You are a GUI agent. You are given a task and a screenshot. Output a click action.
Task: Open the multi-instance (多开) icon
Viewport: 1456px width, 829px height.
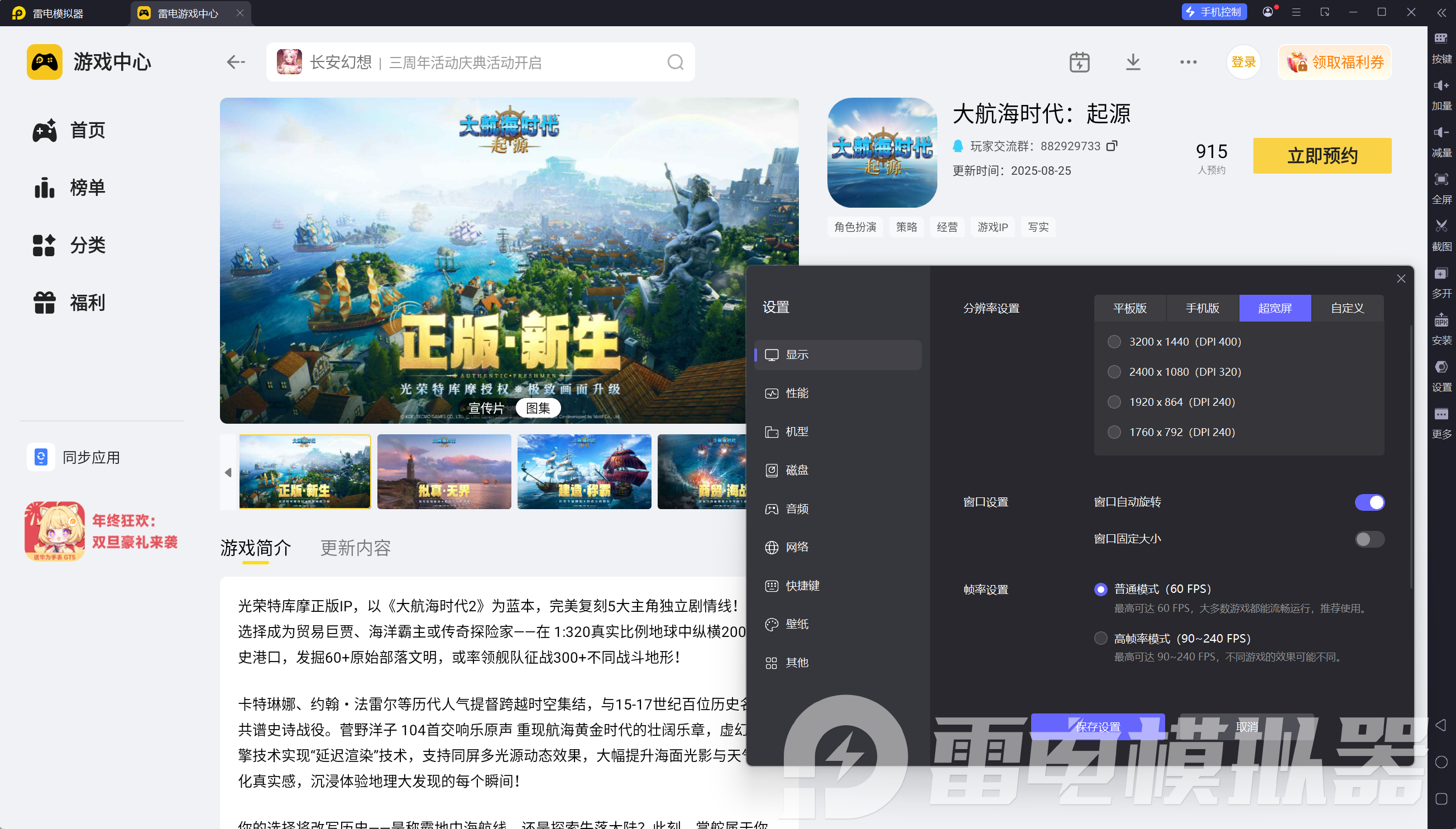tap(1441, 274)
